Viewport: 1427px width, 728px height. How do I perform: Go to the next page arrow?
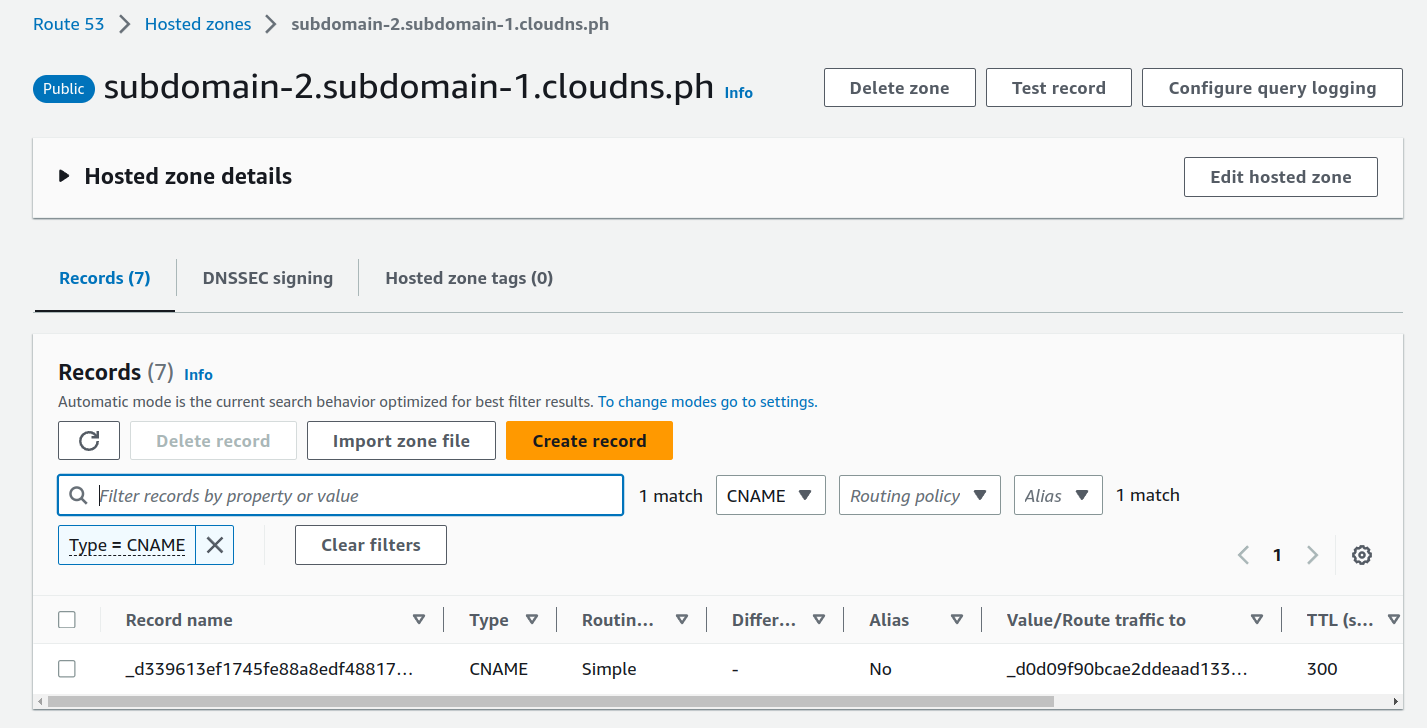click(1312, 555)
